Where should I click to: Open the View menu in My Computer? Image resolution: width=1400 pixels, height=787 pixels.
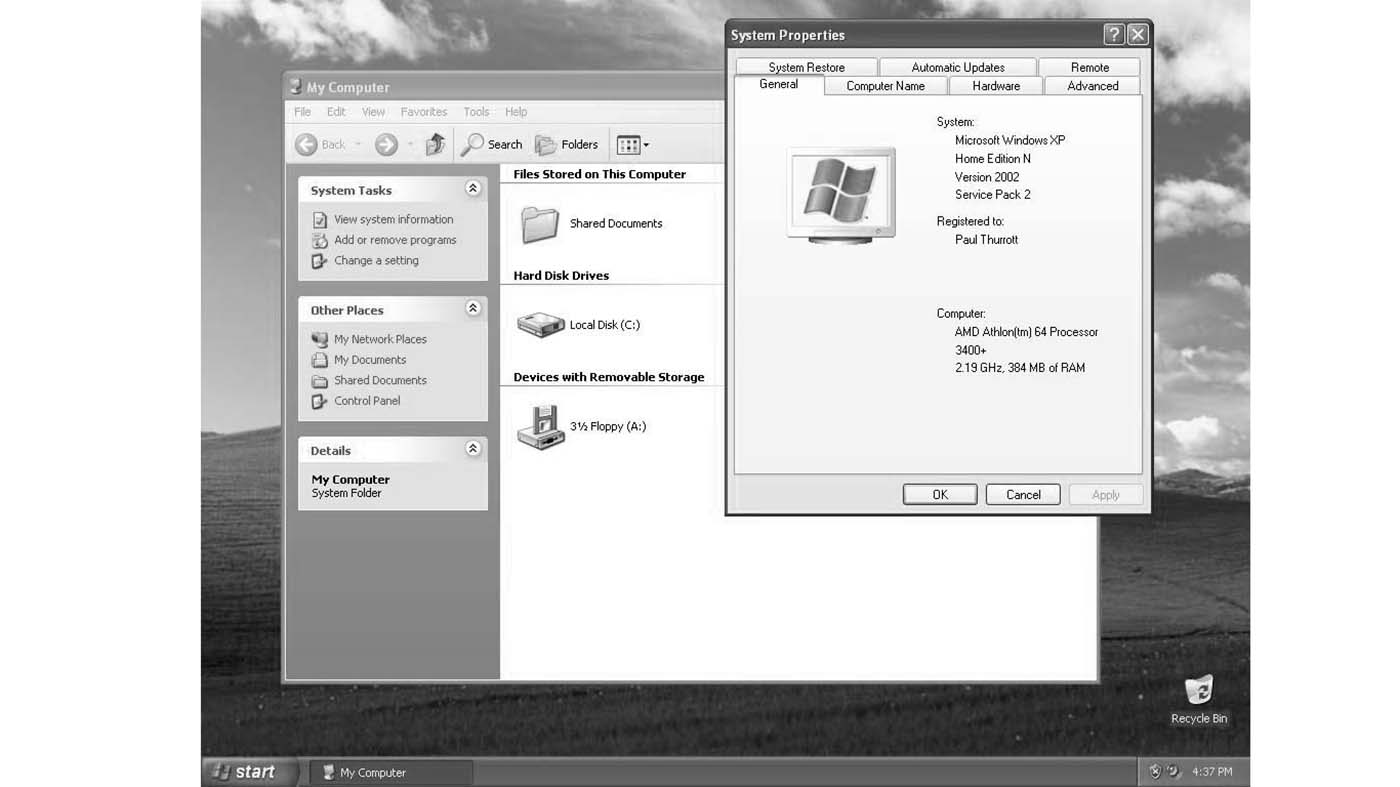[x=373, y=112]
